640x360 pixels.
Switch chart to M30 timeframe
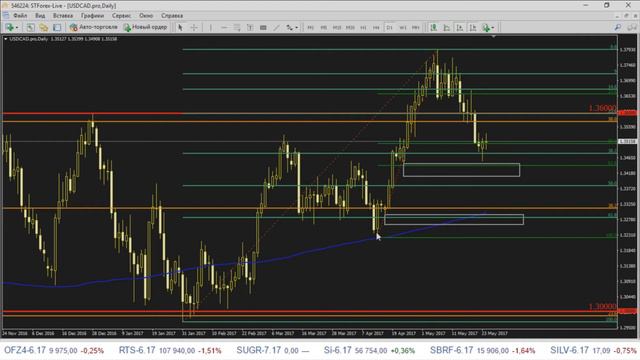(350, 27)
